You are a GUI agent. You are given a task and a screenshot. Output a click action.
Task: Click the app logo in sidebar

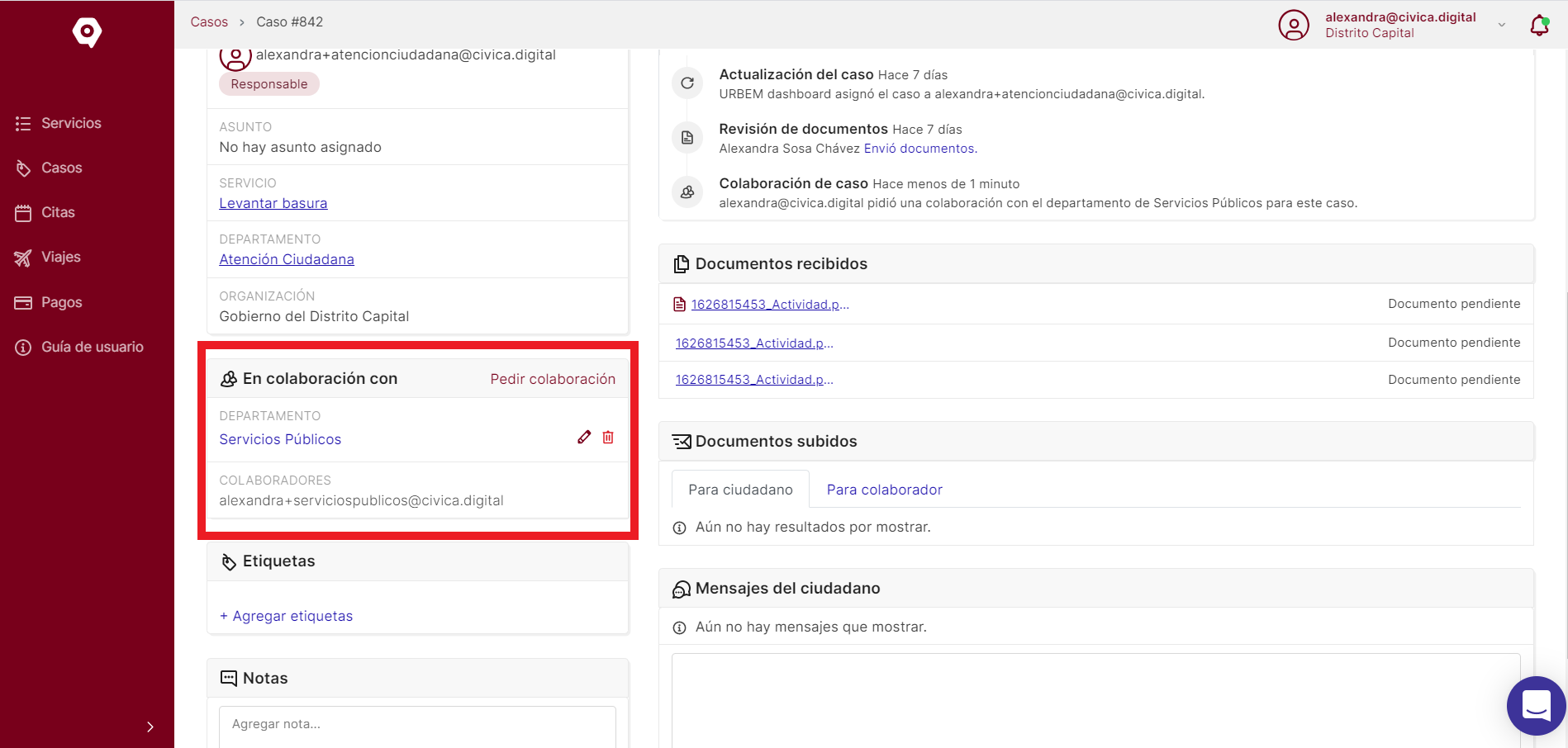(x=87, y=32)
